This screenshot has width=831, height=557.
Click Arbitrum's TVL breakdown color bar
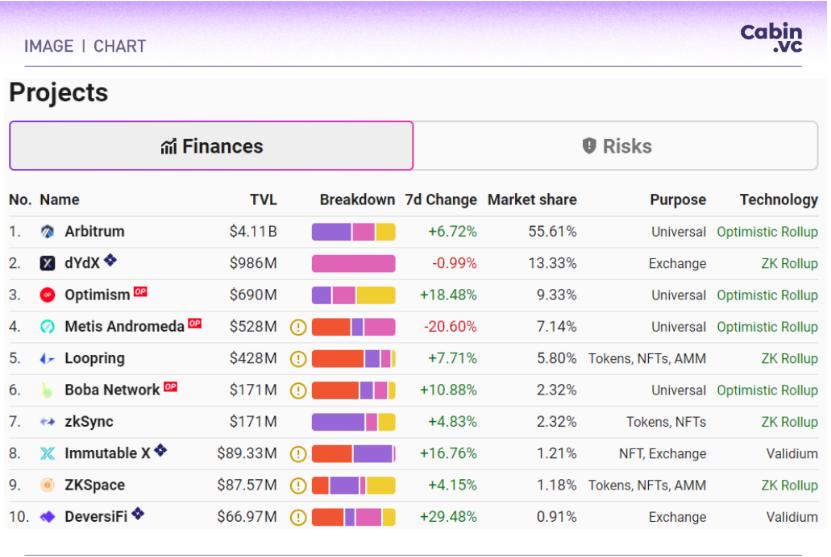353,232
